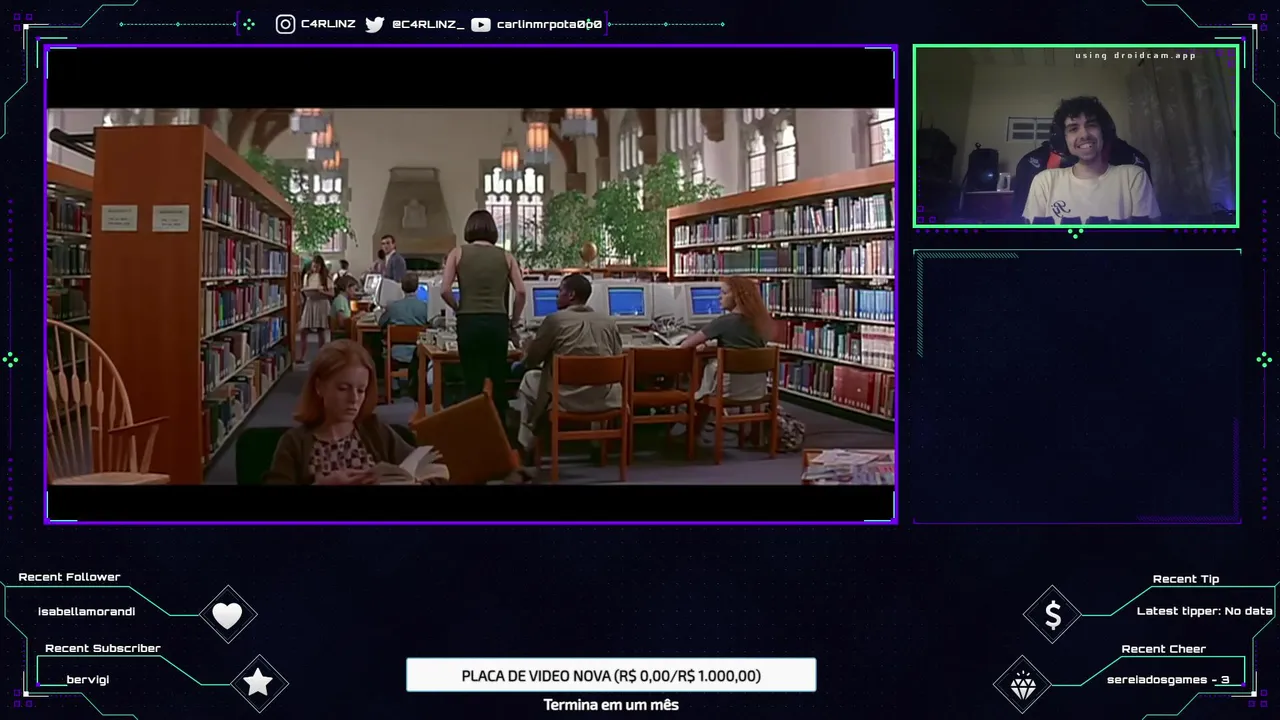Click the carlinmrpota060 YouTube name
Image resolution: width=1280 pixels, height=720 pixels.
pyautogui.click(x=549, y=24)
